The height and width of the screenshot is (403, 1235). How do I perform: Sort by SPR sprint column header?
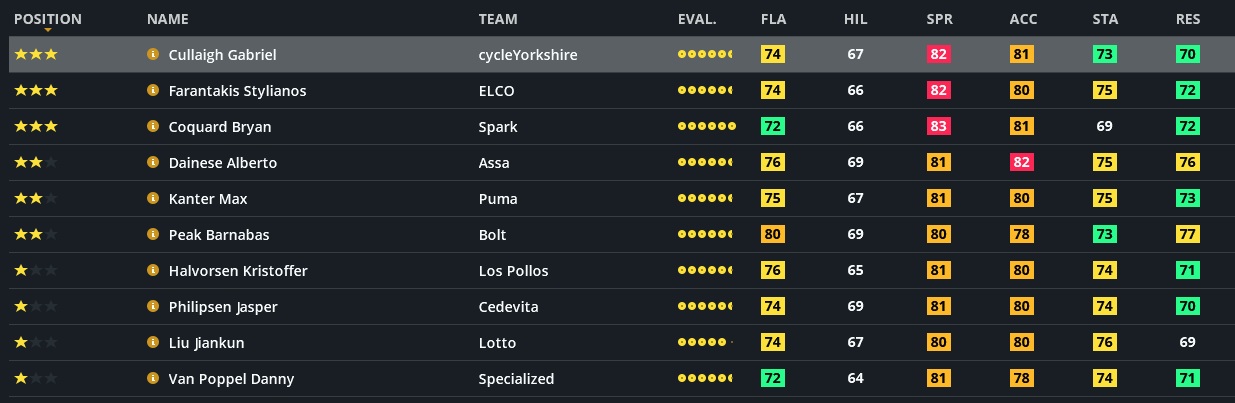coord(938,19)
